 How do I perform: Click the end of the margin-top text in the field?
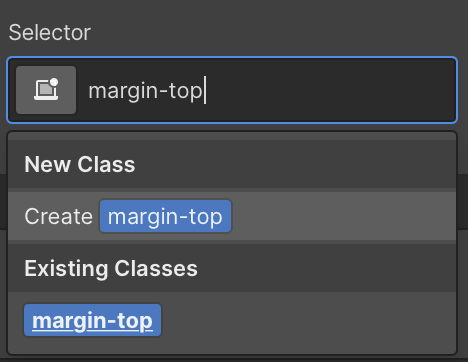pos(203,91)
